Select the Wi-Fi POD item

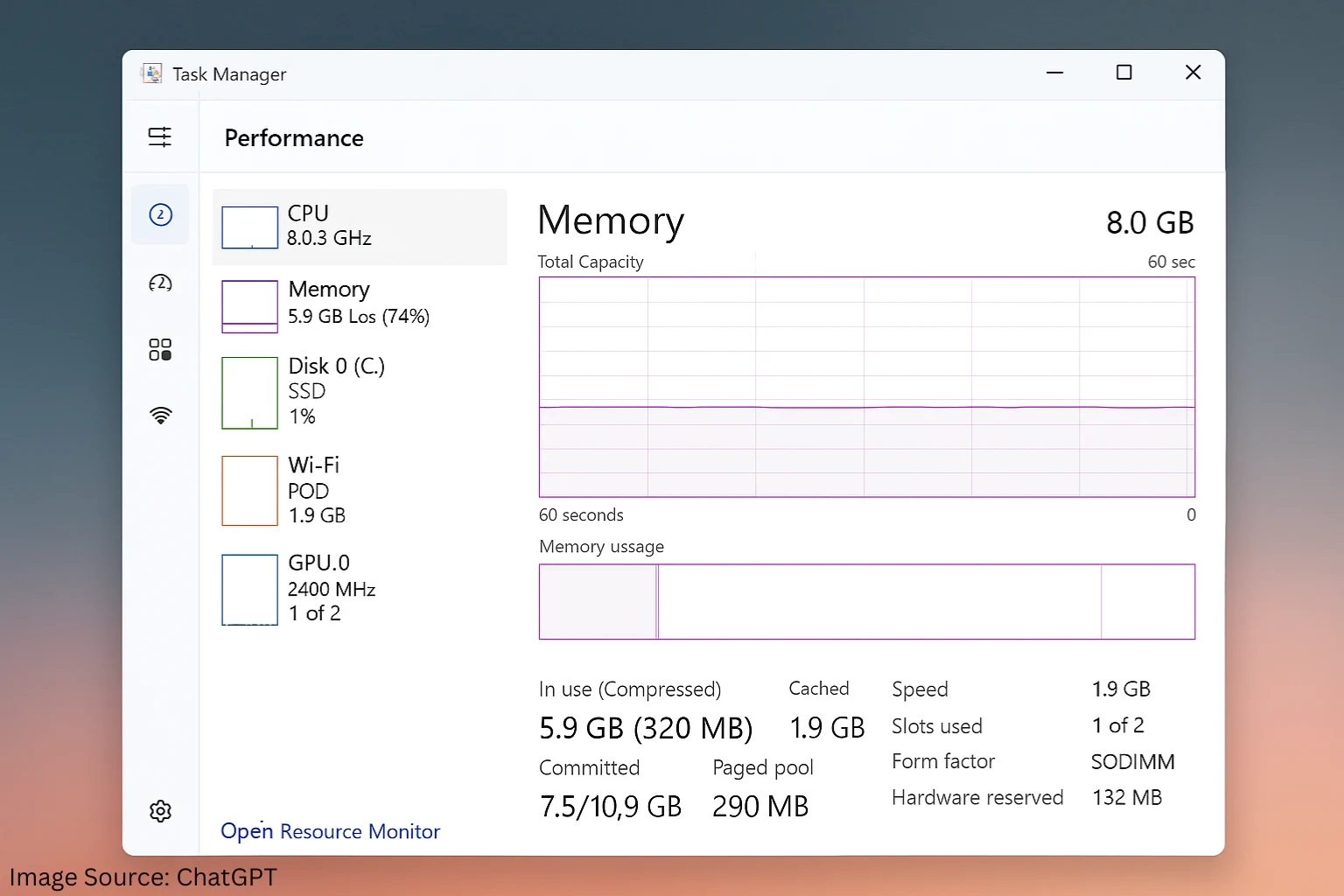click(360, 490)
